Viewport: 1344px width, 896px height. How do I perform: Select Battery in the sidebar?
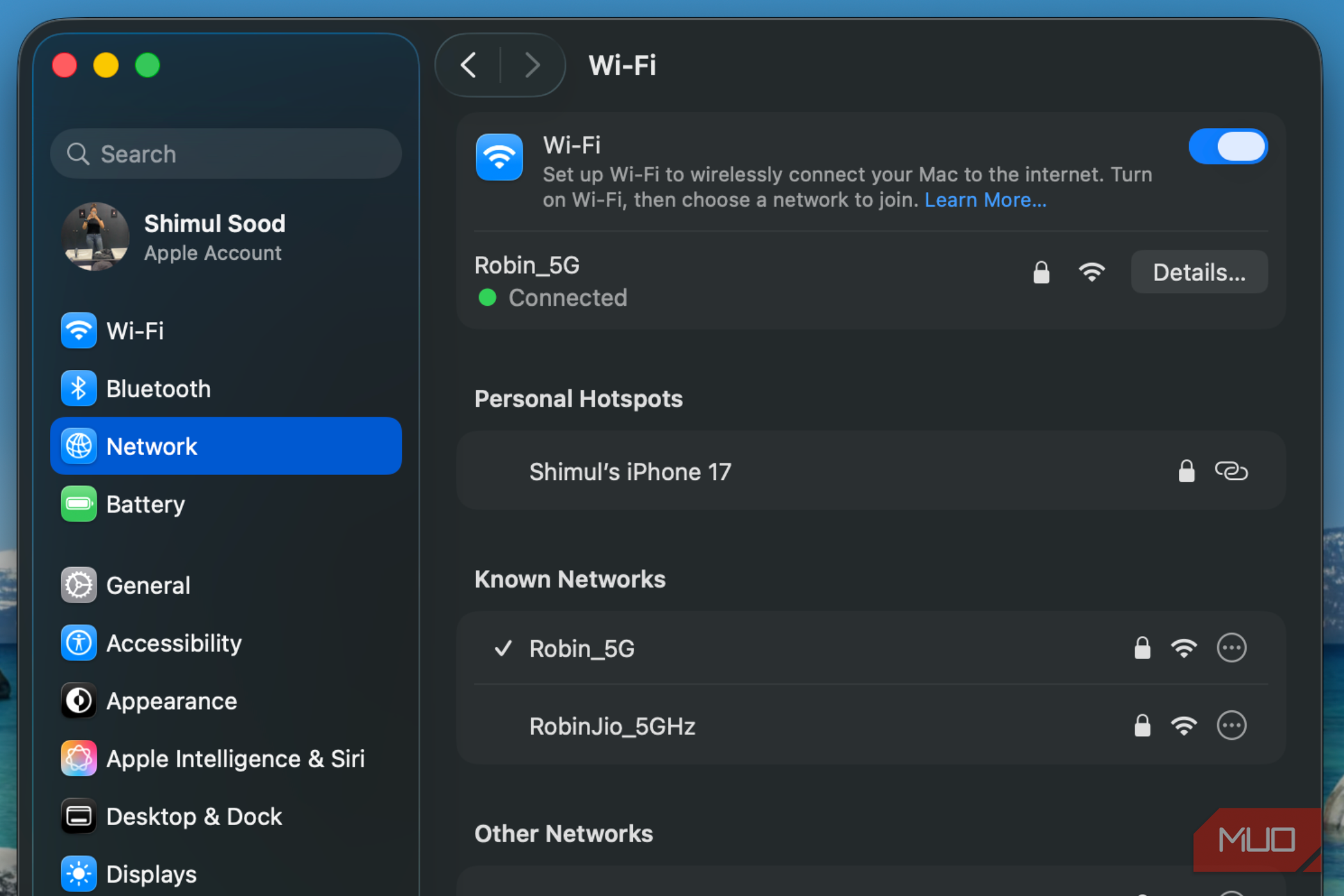[x=226, y=504]
